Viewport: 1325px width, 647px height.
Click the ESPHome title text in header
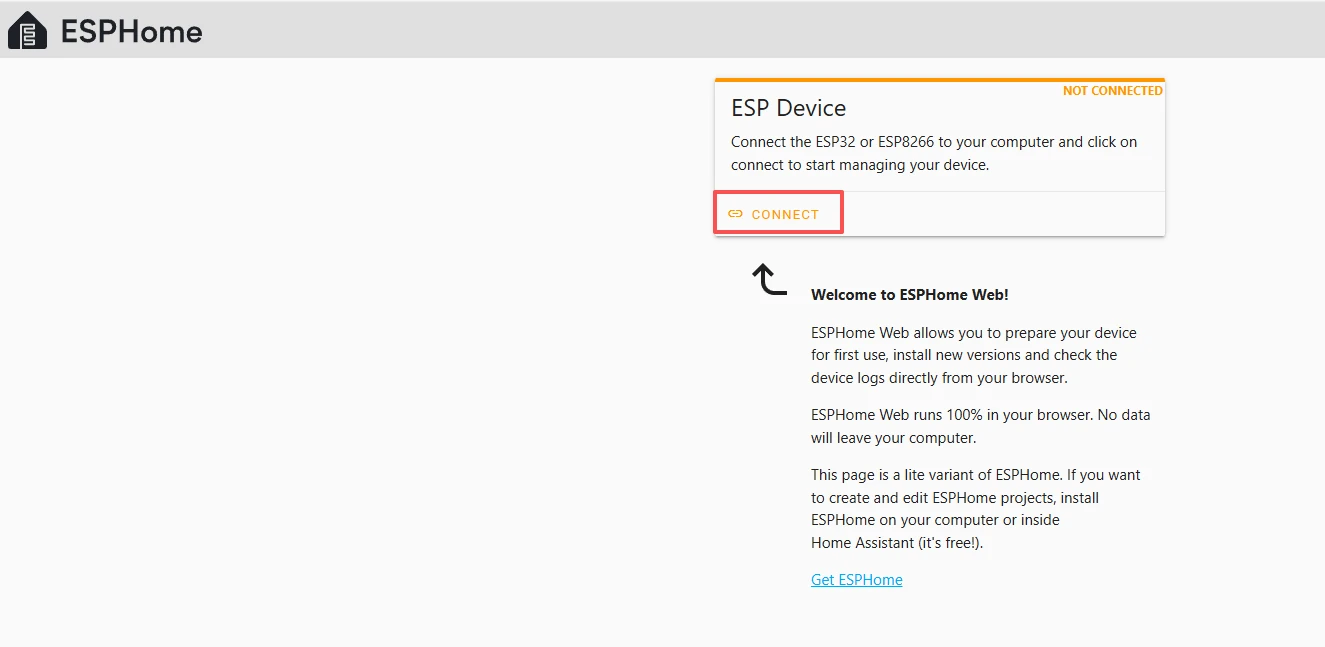131,32
